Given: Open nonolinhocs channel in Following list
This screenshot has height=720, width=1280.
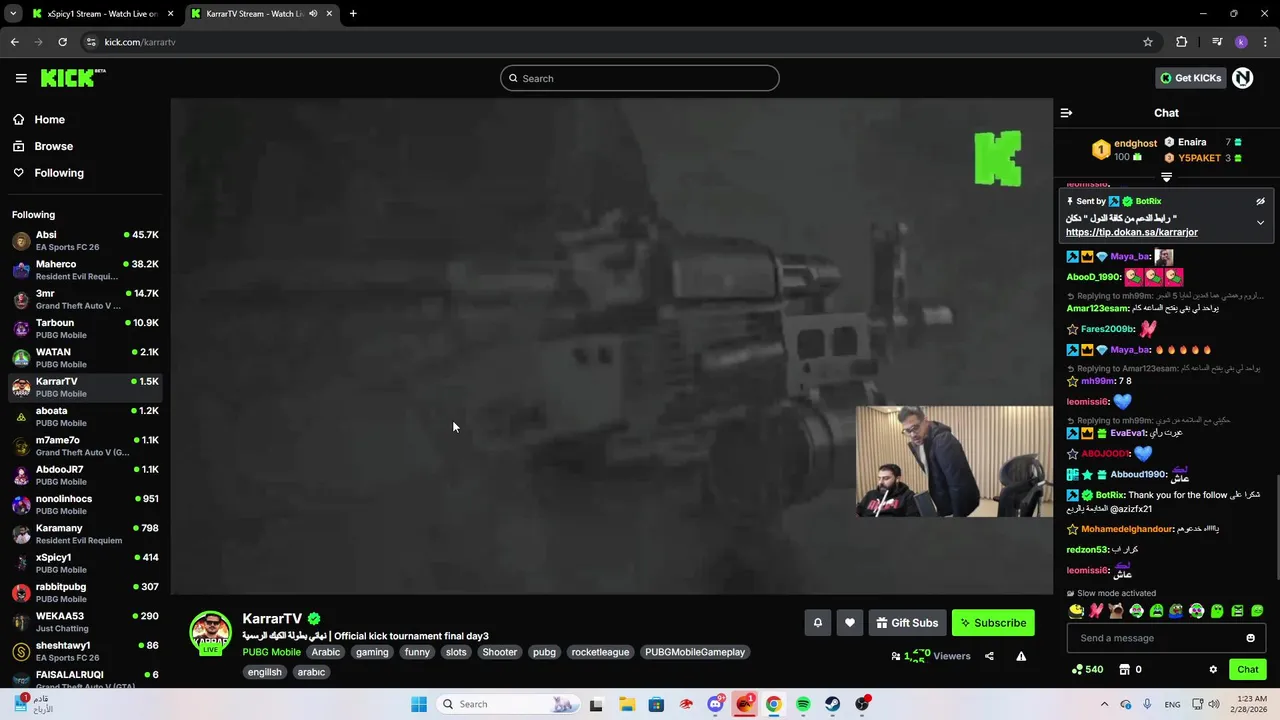Looking at the screenshot, I should click(x=85, y=504).
